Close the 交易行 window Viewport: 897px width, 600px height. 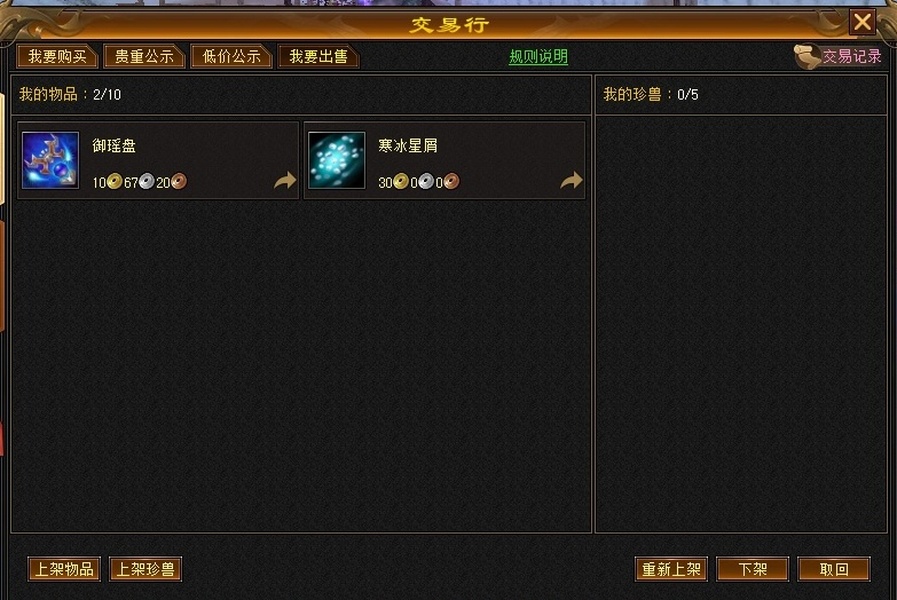862,22
